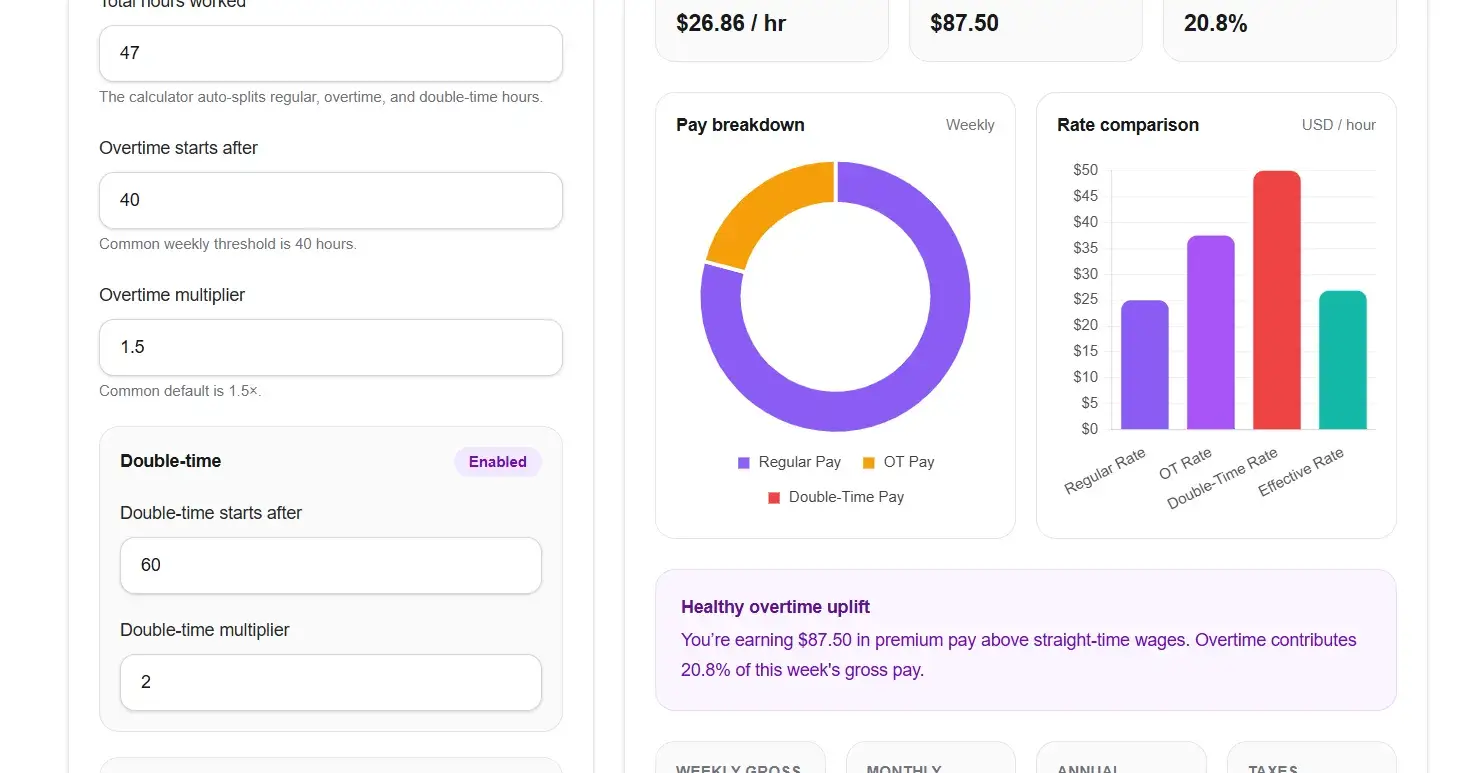Toggle Double-Time Pay legend item
The image size is (1473, 773).
(x=836, y=497)
